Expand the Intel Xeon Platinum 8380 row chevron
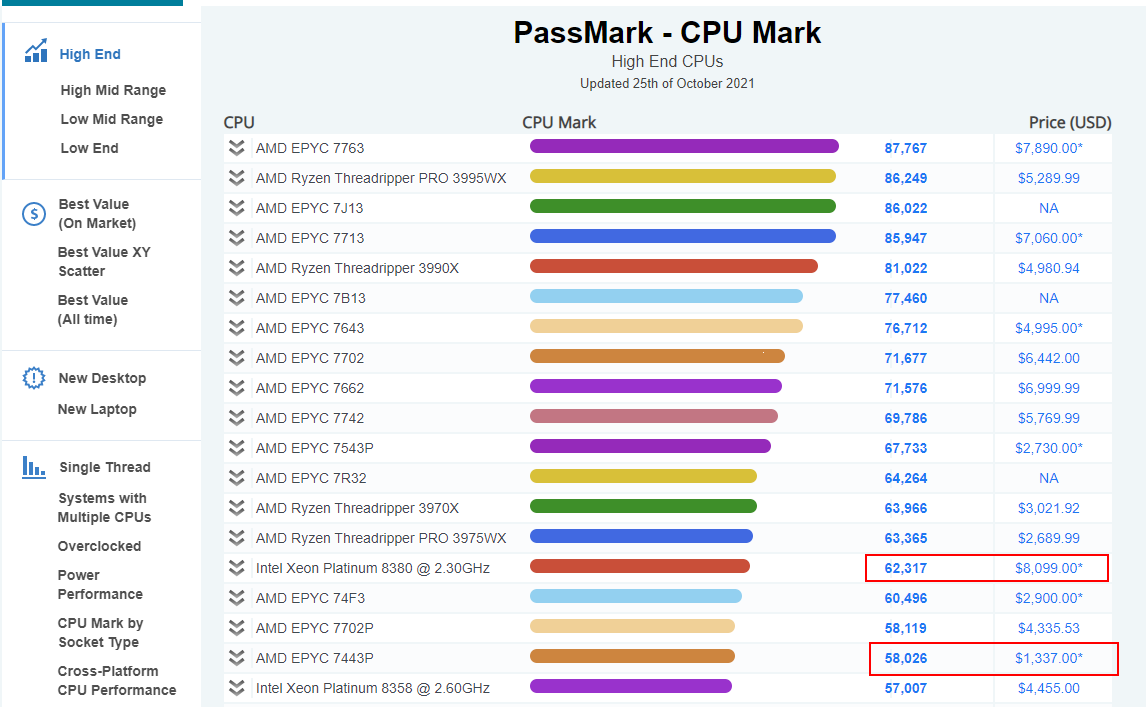This screenshot has height=707, width=1146. [x=236, y=567]
